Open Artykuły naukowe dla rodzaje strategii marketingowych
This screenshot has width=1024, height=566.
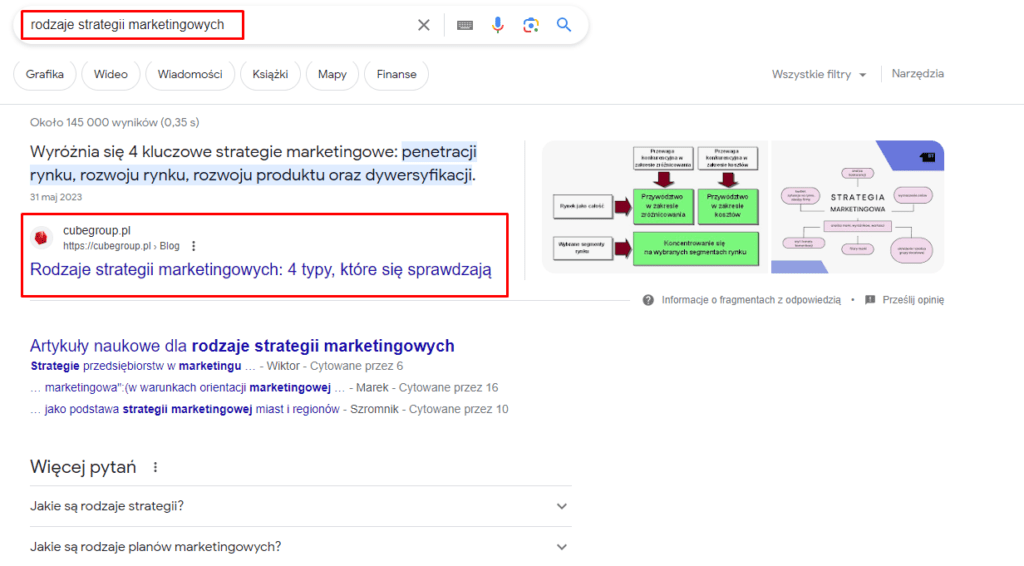pos(242,346)
